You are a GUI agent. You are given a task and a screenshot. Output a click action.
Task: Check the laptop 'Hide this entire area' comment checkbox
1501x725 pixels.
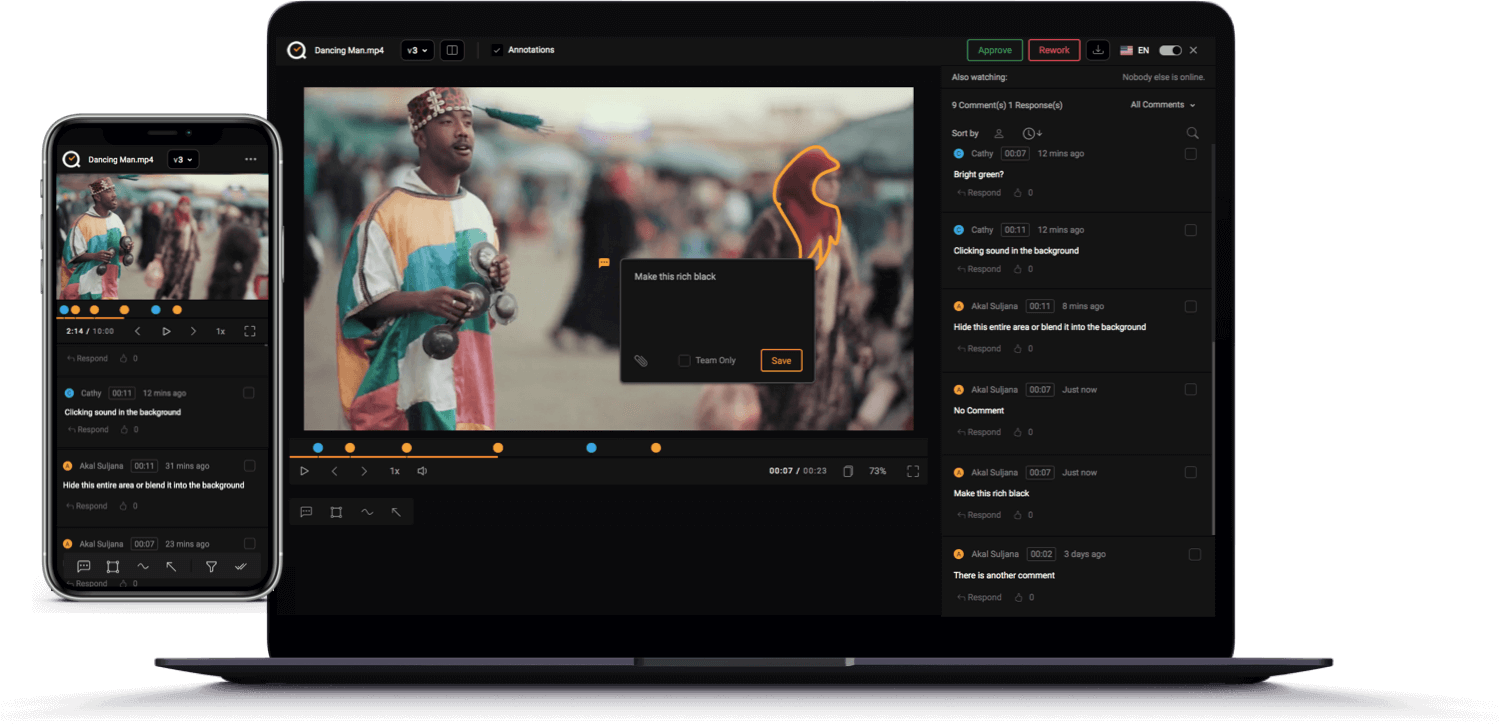pyautogui.click(x=1190, y=306)
